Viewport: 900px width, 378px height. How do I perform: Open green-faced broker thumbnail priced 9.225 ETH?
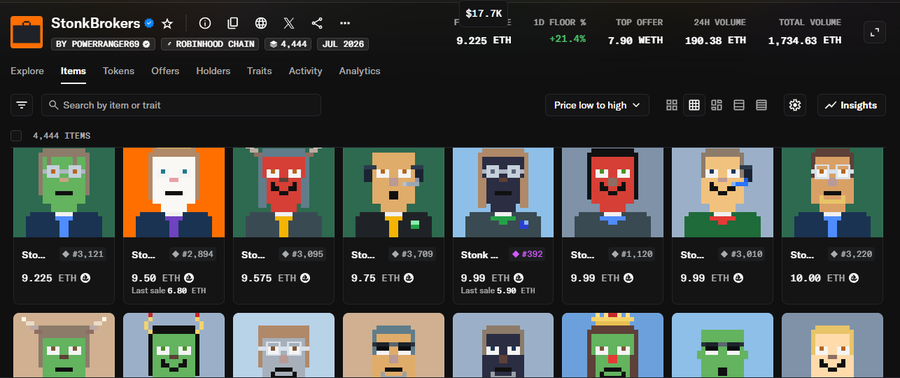(x=64, y=193)
